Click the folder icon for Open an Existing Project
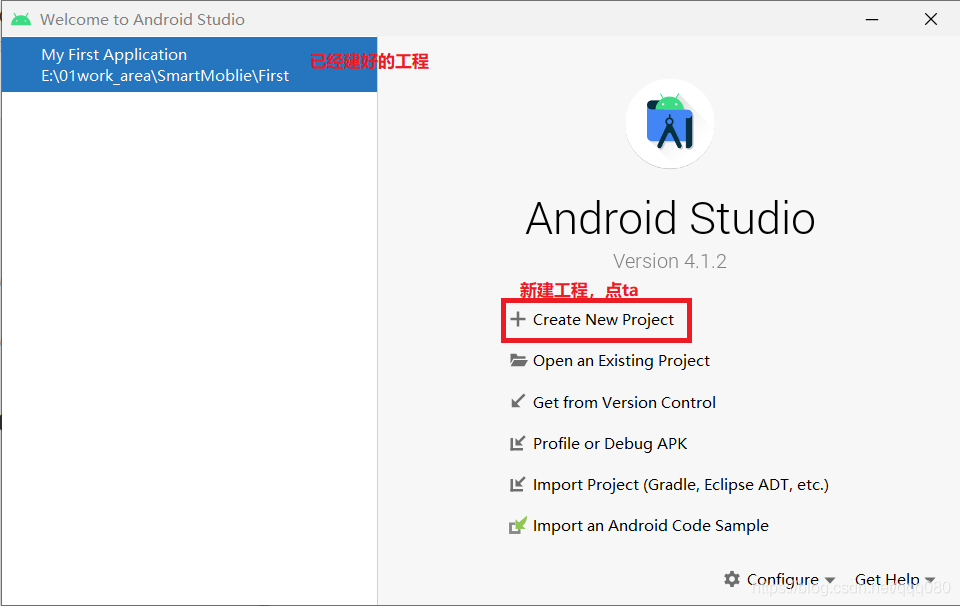The height and width of the screenshot is (606, 960). pyautogui.click(x=518, y=361)
